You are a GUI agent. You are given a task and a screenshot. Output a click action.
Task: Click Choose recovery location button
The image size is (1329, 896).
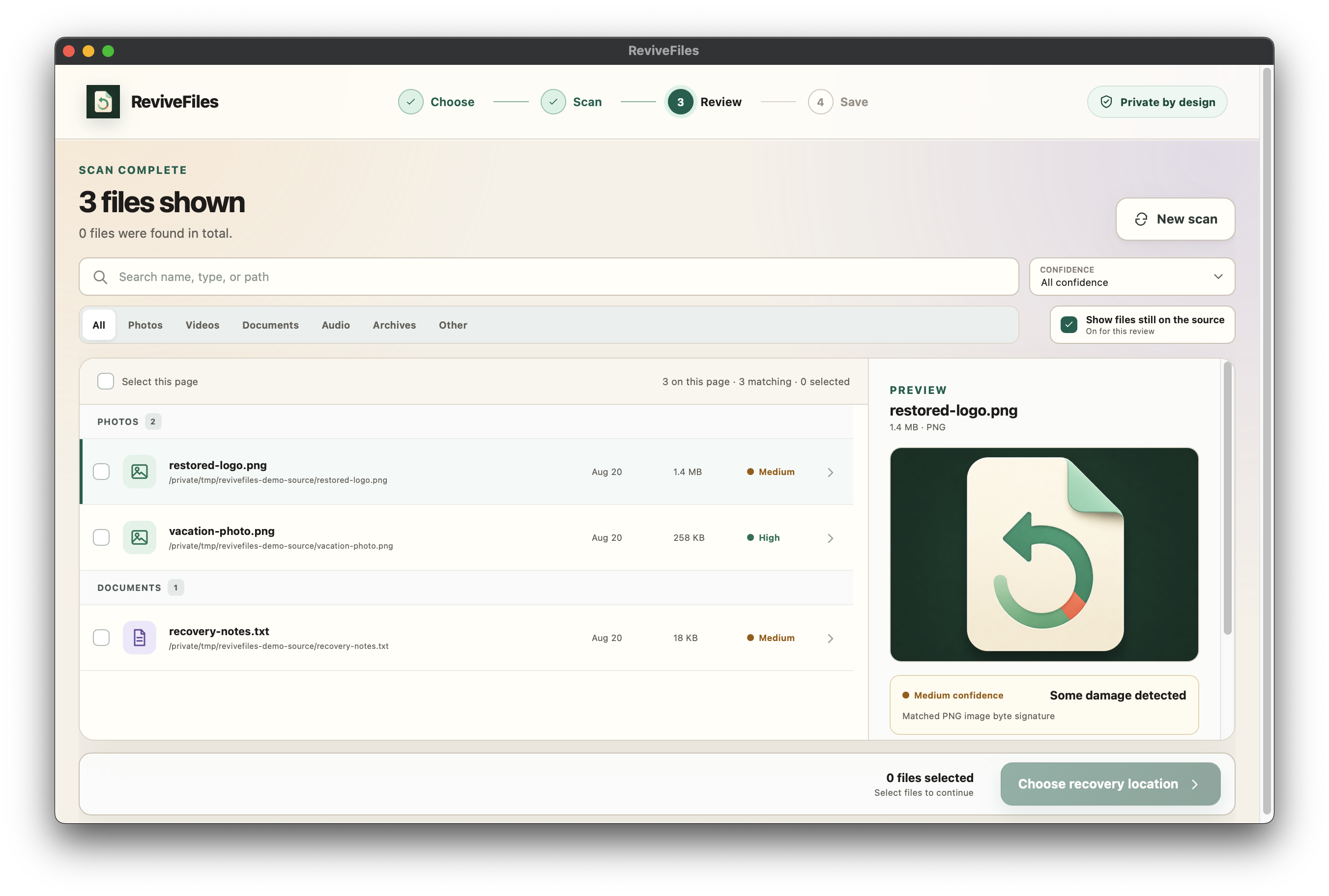pyautogui.click(x=1110, y=784)
